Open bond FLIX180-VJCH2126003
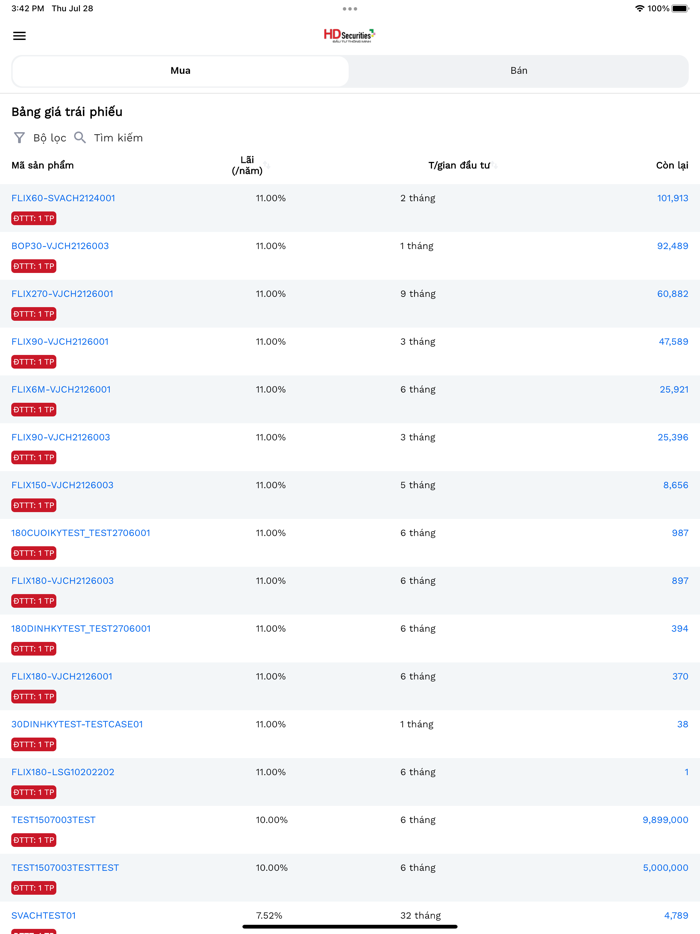Screen dimensions: 700x934 (x=63, y=581)
